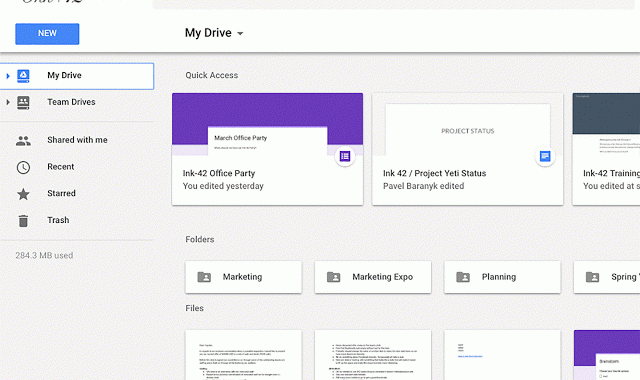Open the My Drive dropdown arrow in the header
640x380 pixels.
pos(240,33)
